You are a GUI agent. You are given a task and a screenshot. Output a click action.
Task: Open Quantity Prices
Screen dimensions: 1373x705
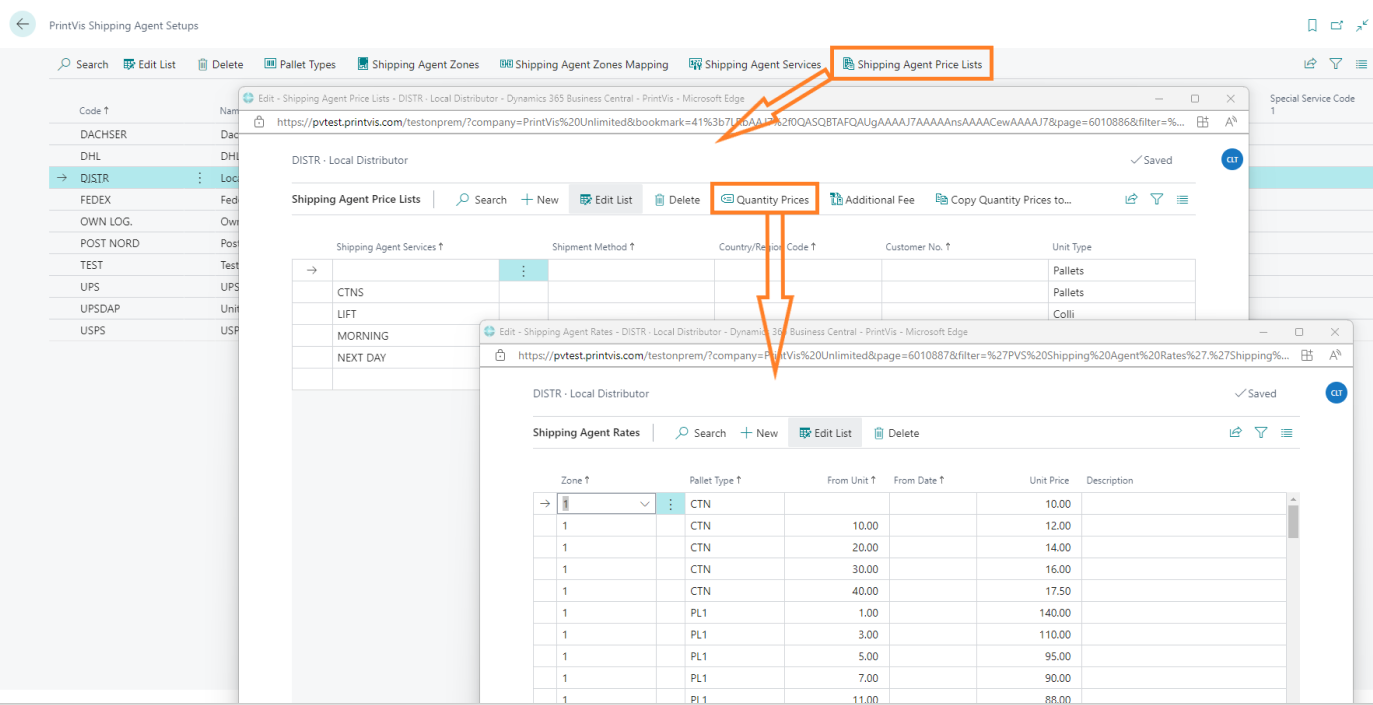coord(765,200)
